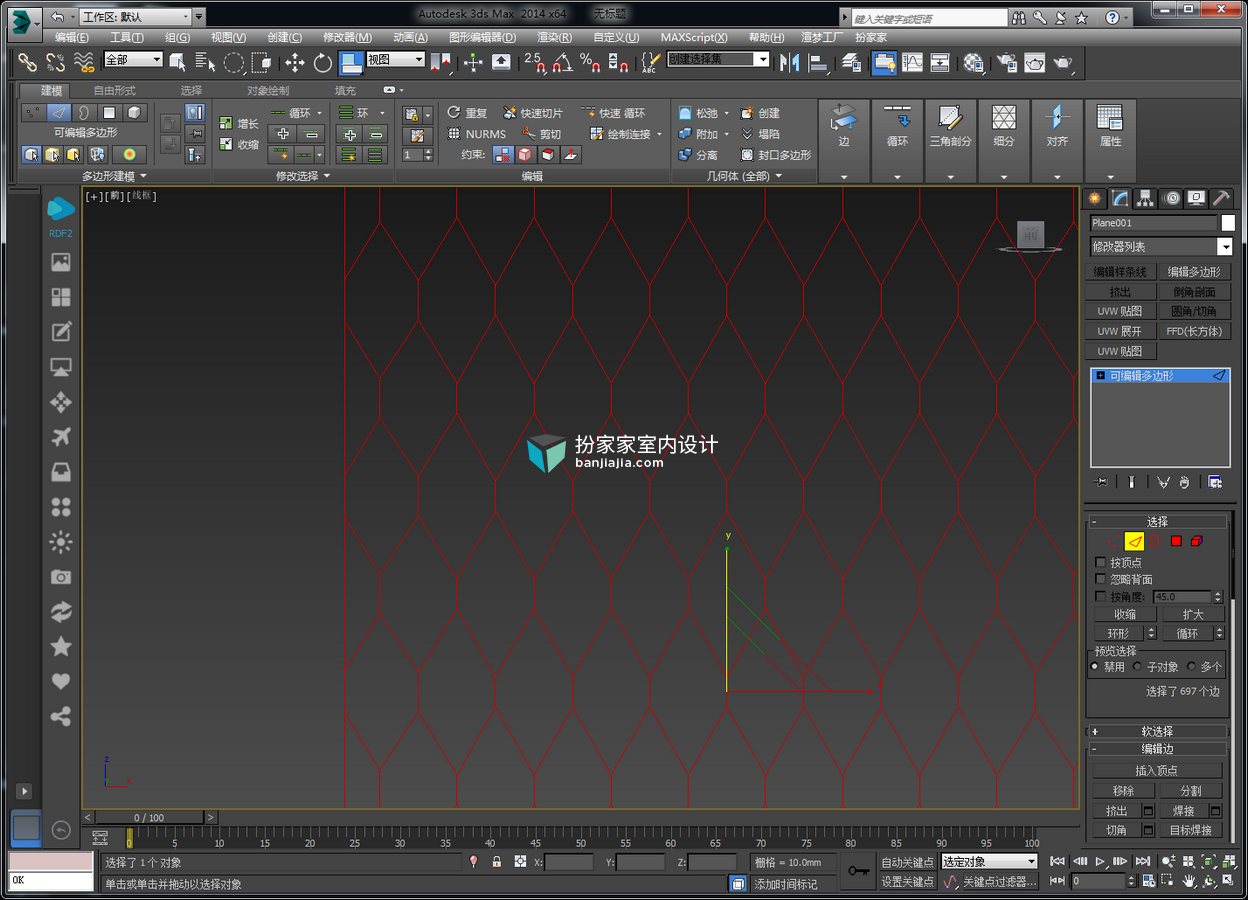Viewport: 1248px width, 900px height.
Task: Click the camera icon in left sidebar
Action: click(61, 577)
